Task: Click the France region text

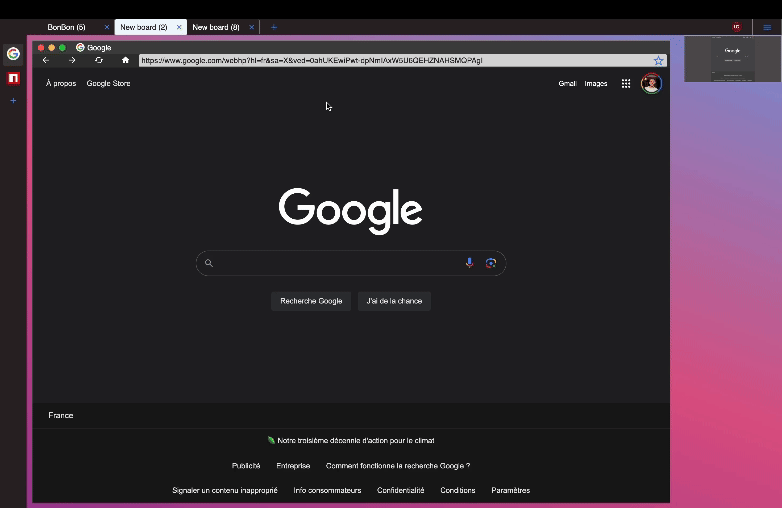Action: click(x=61, y=415)
